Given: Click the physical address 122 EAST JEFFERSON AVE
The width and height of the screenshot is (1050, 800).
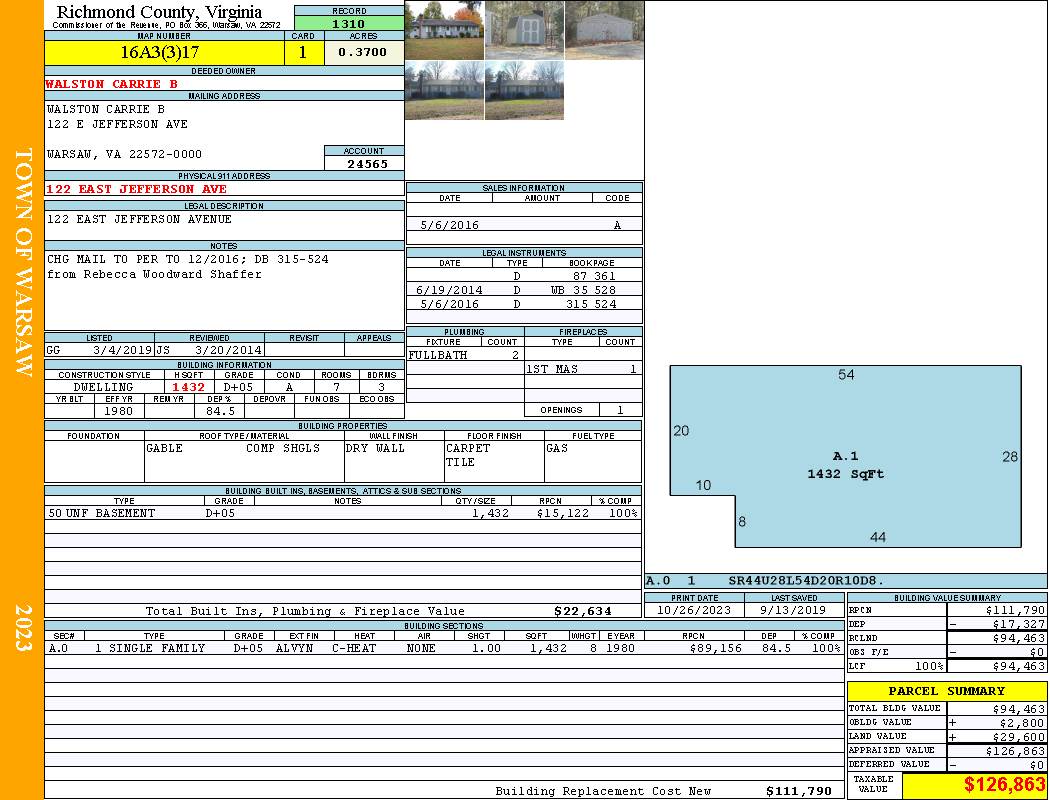Looking at the screenshot, I should (x=137, y=189).
